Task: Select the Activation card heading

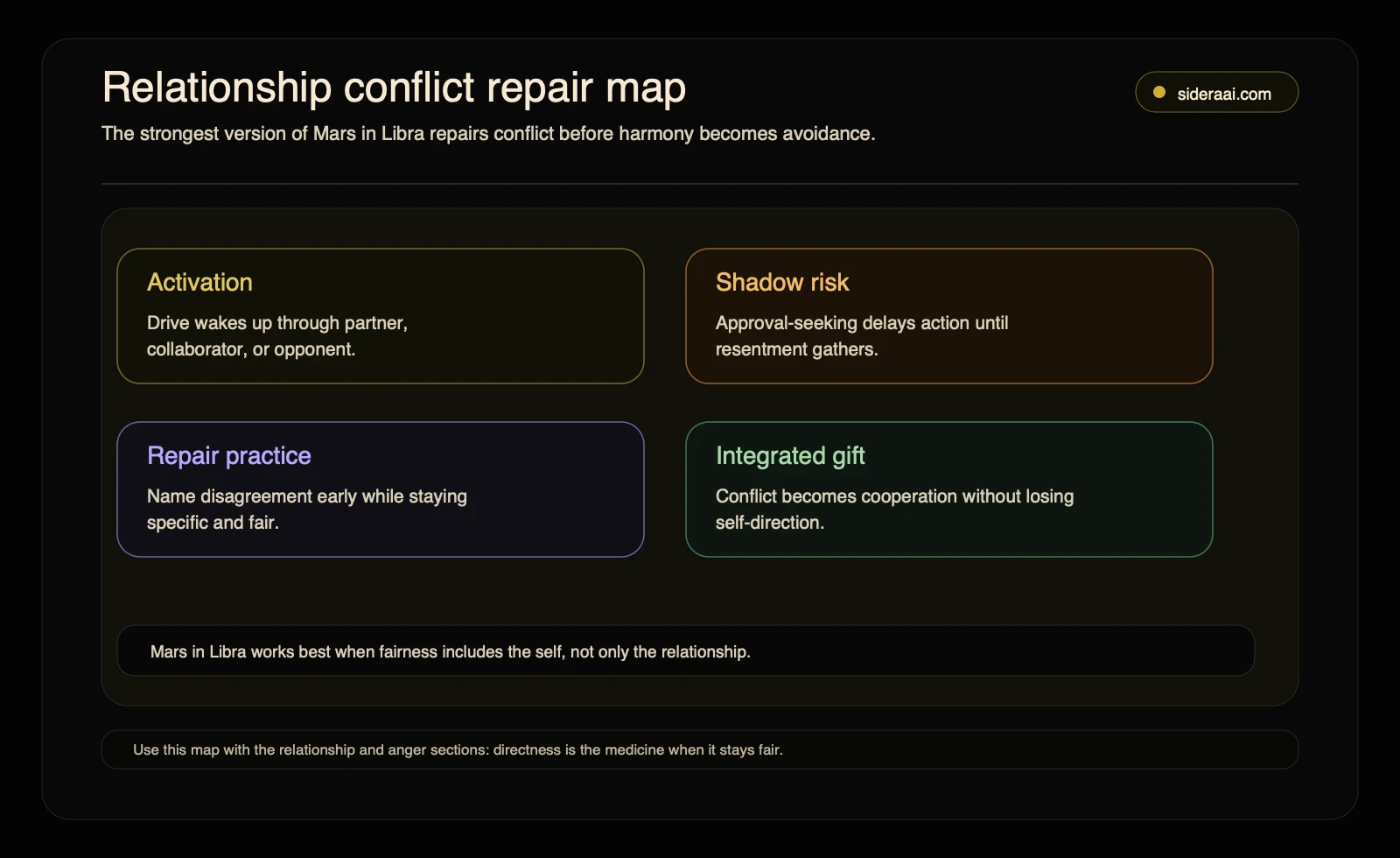Action: click(x=199, y=282)
